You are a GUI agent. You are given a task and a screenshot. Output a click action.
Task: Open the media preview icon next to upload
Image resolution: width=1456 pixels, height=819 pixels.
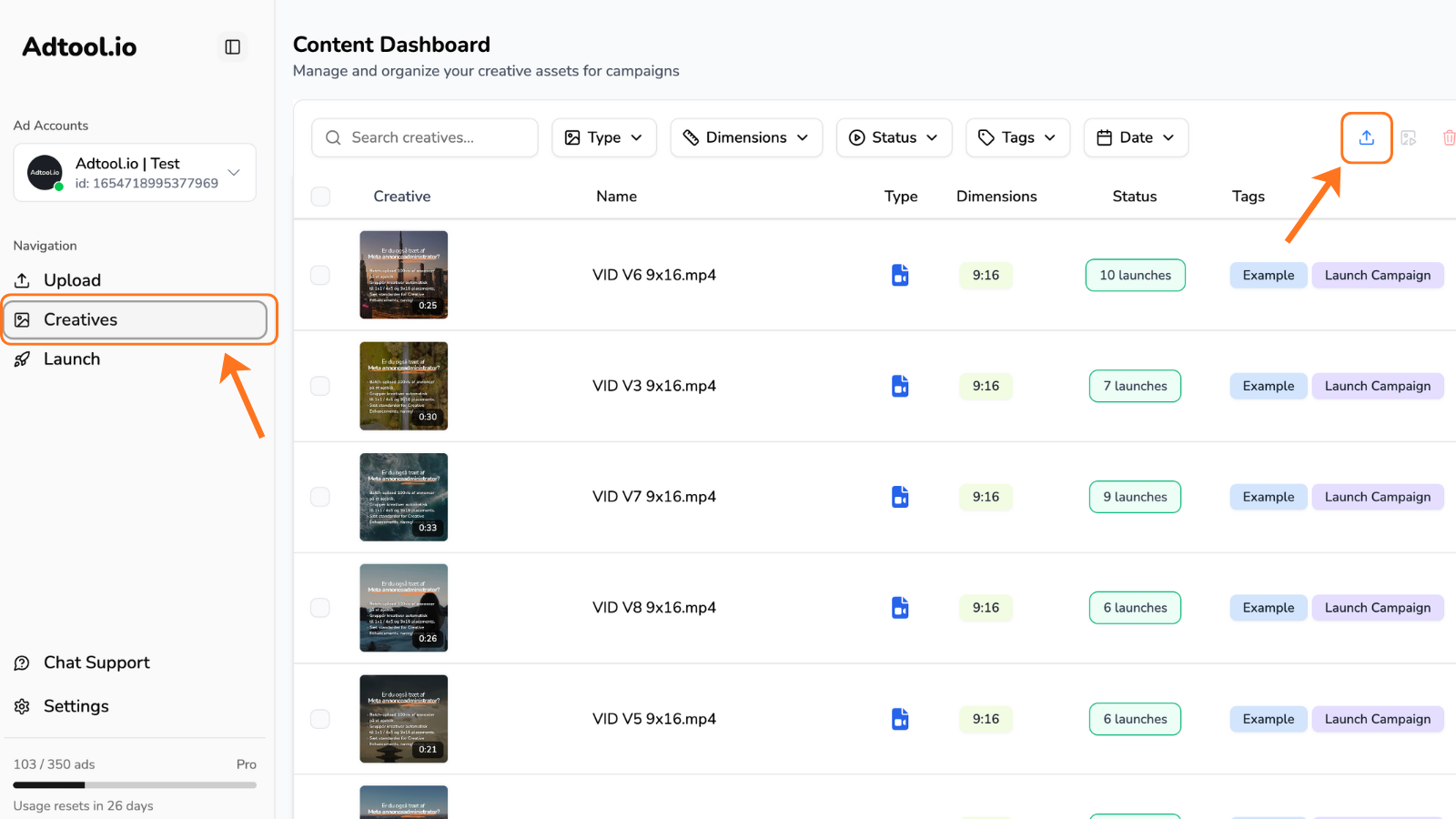click(x=1409, y=137)
